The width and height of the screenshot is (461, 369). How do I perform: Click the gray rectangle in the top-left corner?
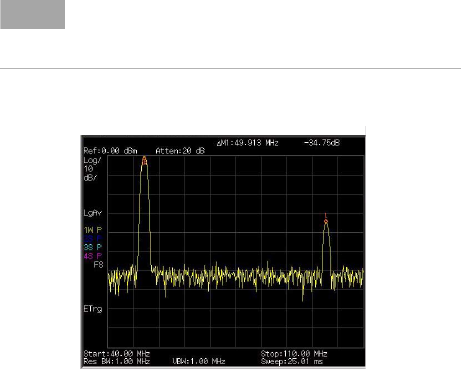pyautogui.click(x=33, y=14)
